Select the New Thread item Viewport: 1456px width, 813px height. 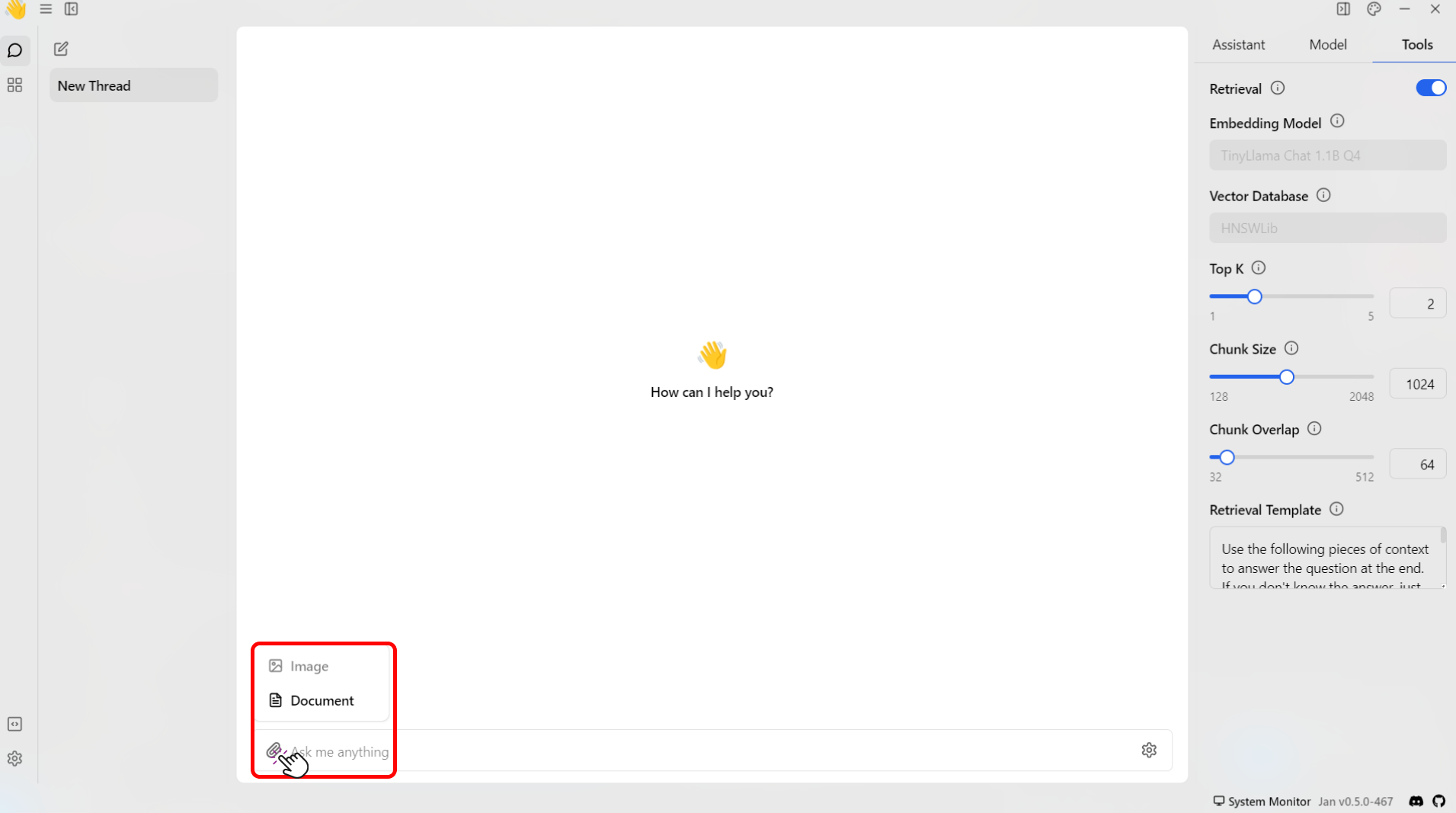pos(133,85)
